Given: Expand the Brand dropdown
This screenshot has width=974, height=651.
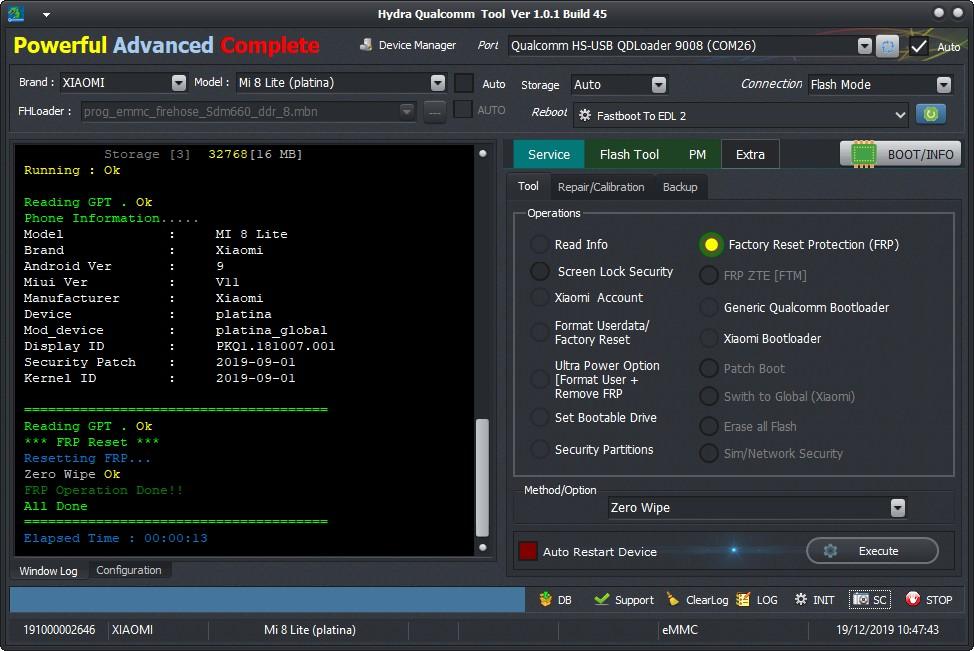Looking at the screenshot, I should click(179, 83).
